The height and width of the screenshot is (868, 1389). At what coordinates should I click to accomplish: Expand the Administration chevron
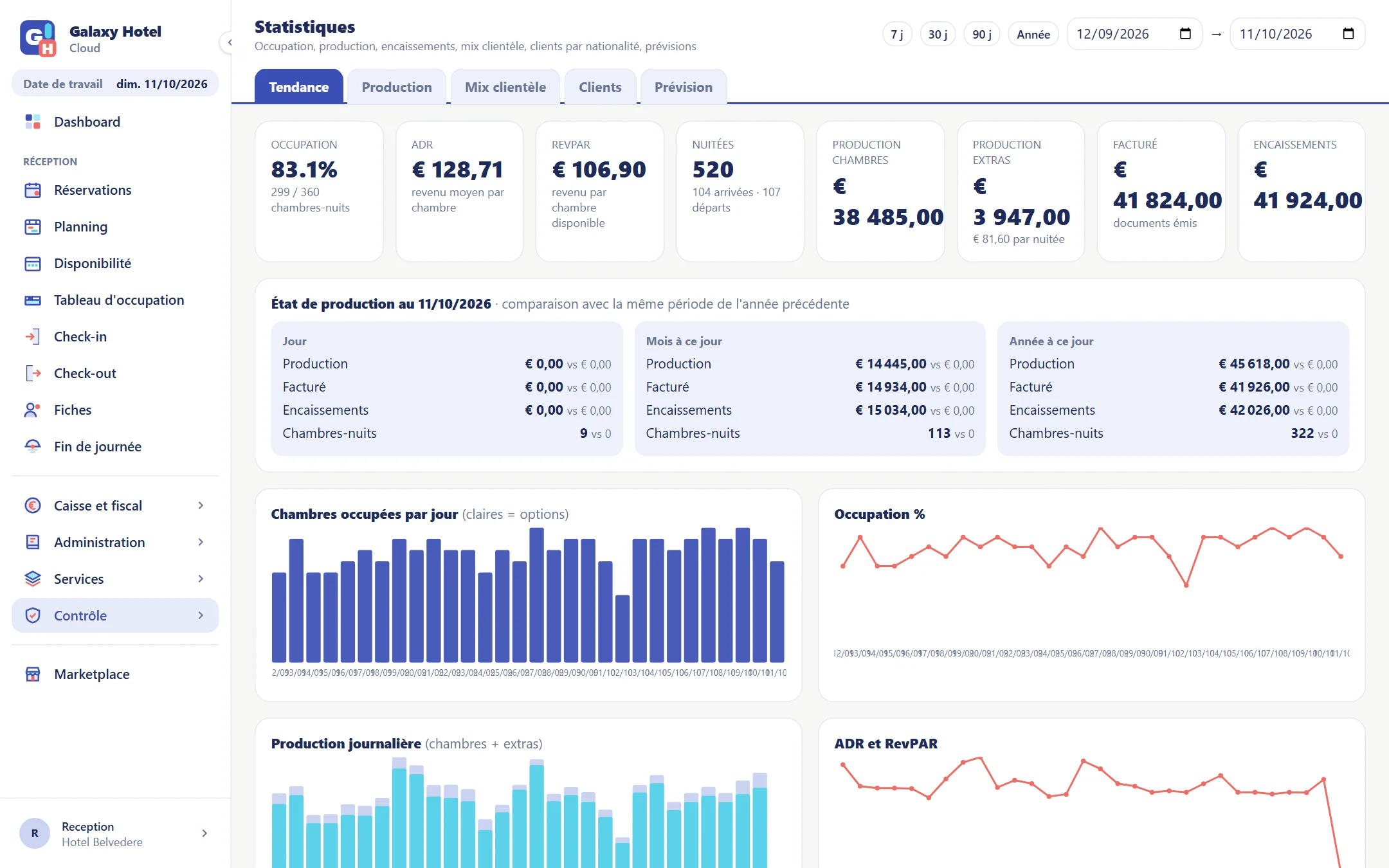point(201,543)
